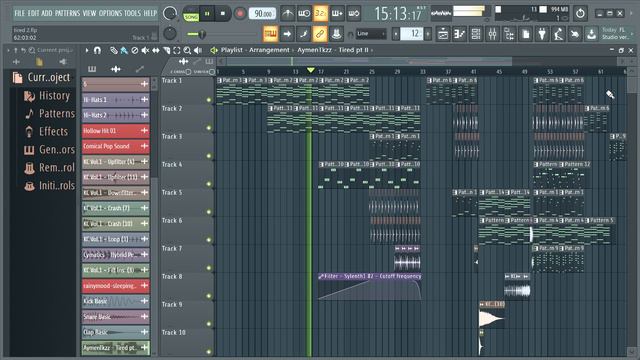The width and height of the screenshot is (640, 360).
Task: Select the Comical Pop Sound clip
Action: coord(116,146)
